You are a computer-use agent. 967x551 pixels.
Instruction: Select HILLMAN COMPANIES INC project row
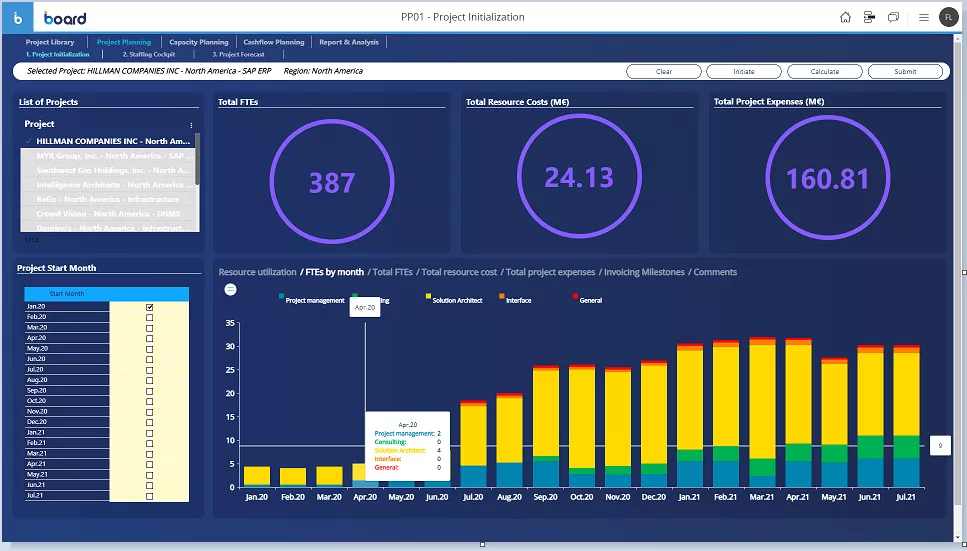tap(109, 141)
